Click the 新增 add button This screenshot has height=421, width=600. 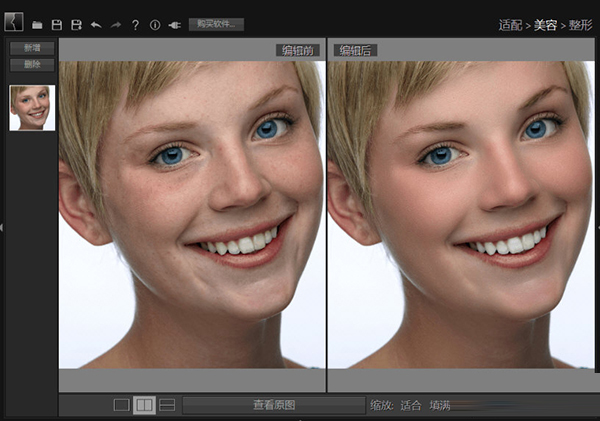[x=31, y=48]
